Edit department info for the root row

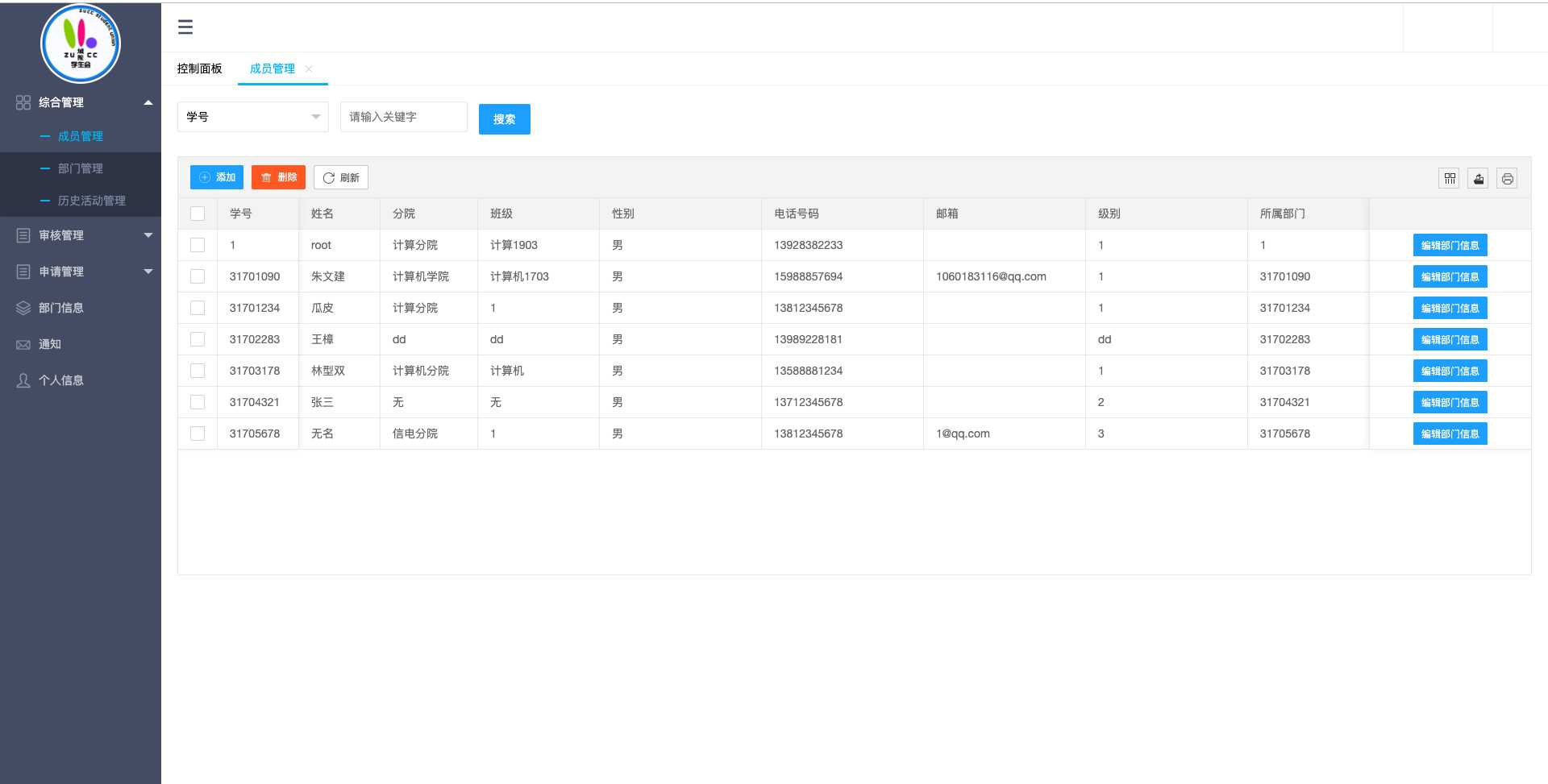point(1450,245)
